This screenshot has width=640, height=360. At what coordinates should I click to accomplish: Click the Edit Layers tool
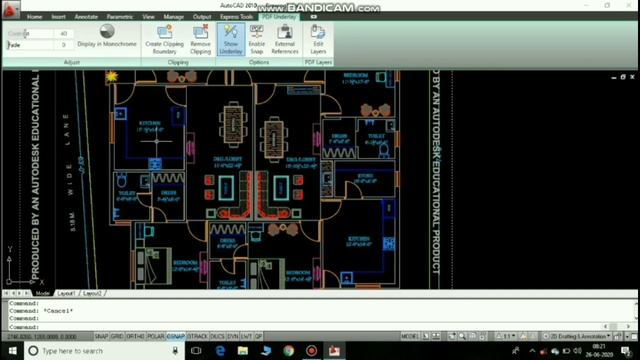pyautogui.click(x=318, y=39)
